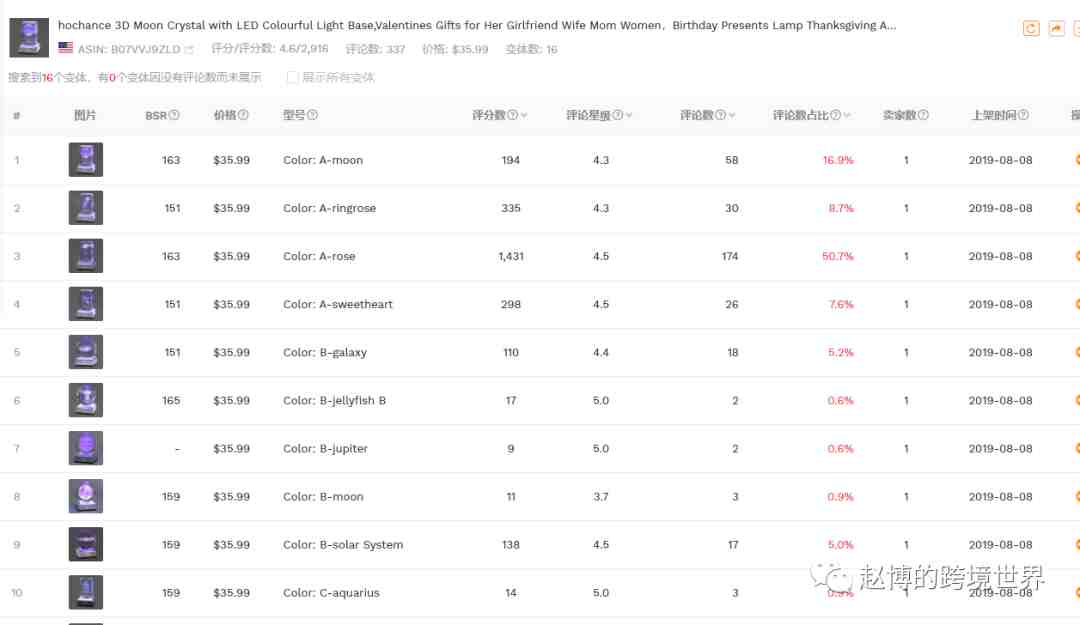Enable the 展示所有变体 checkbox
Image resolution: width=1080 pixels, height=625 pixels.
[292, 77]
